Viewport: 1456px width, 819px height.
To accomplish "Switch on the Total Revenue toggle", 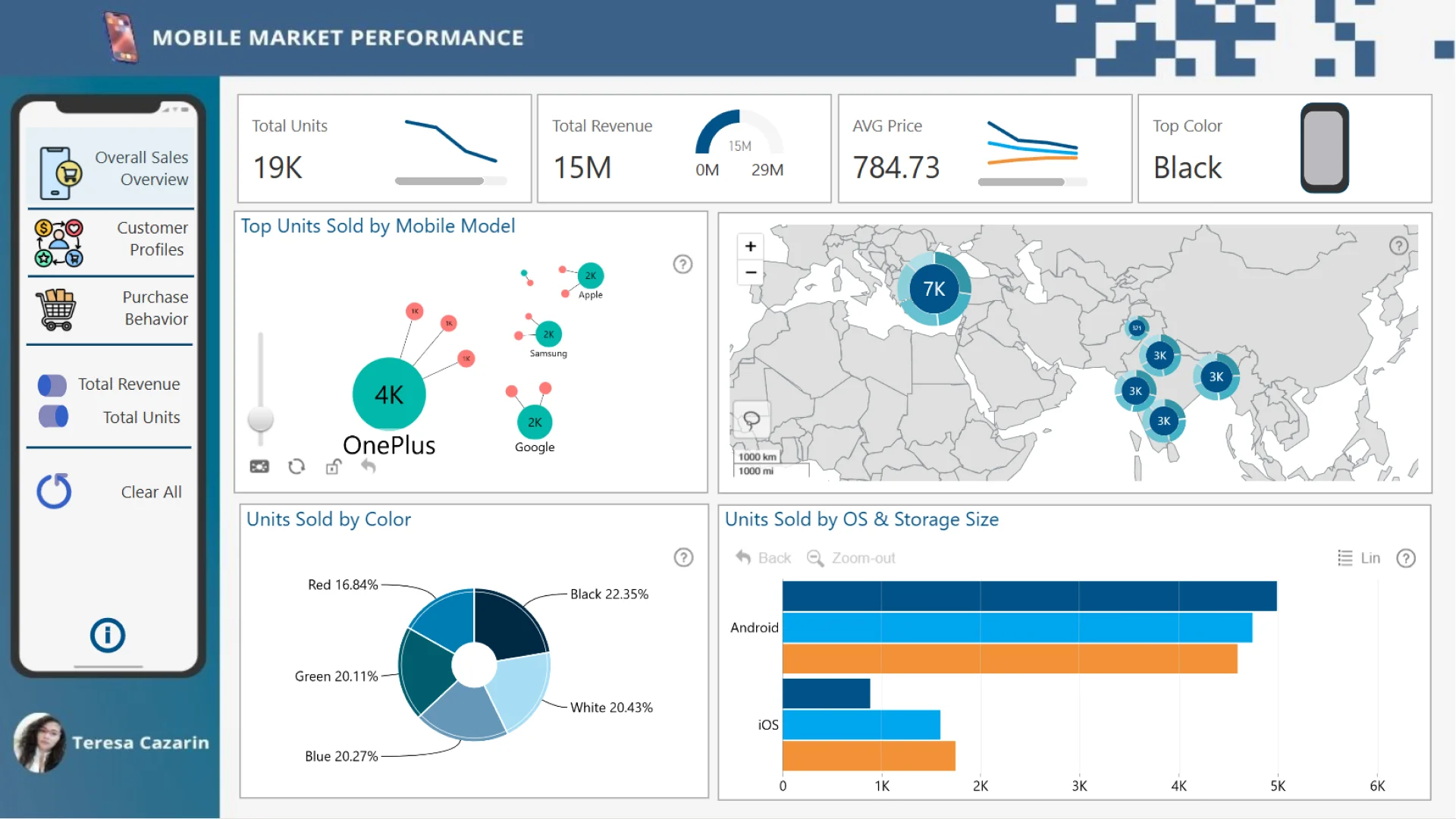I will tap(52, 385).
